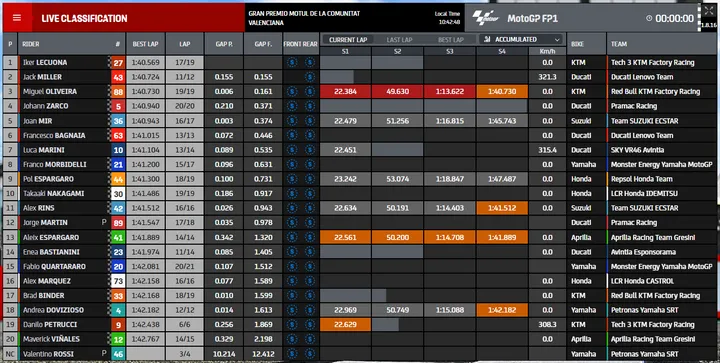This screenshot has height=363, width=720.
Task: Click Petrucci's orange 22.629 sector time
Action: (x=345, y=324)
